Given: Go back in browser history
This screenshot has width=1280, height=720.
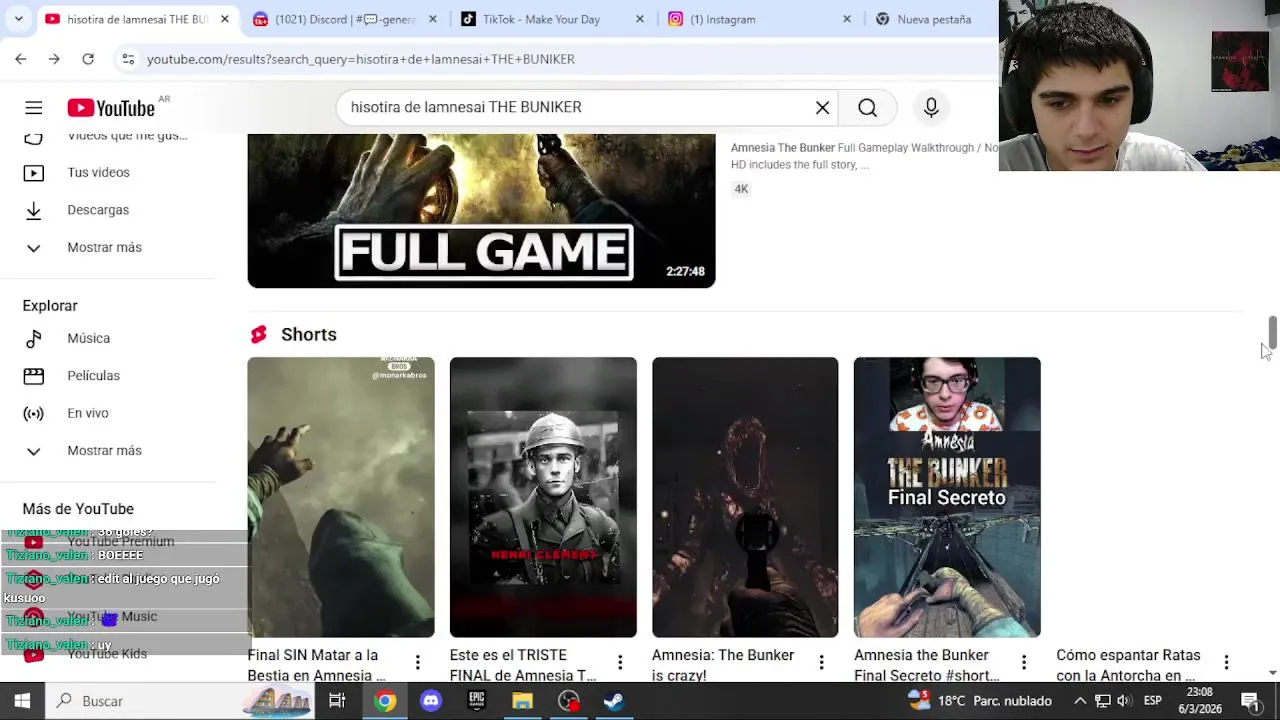Looking at the screenshot, I should pos(21,59).
